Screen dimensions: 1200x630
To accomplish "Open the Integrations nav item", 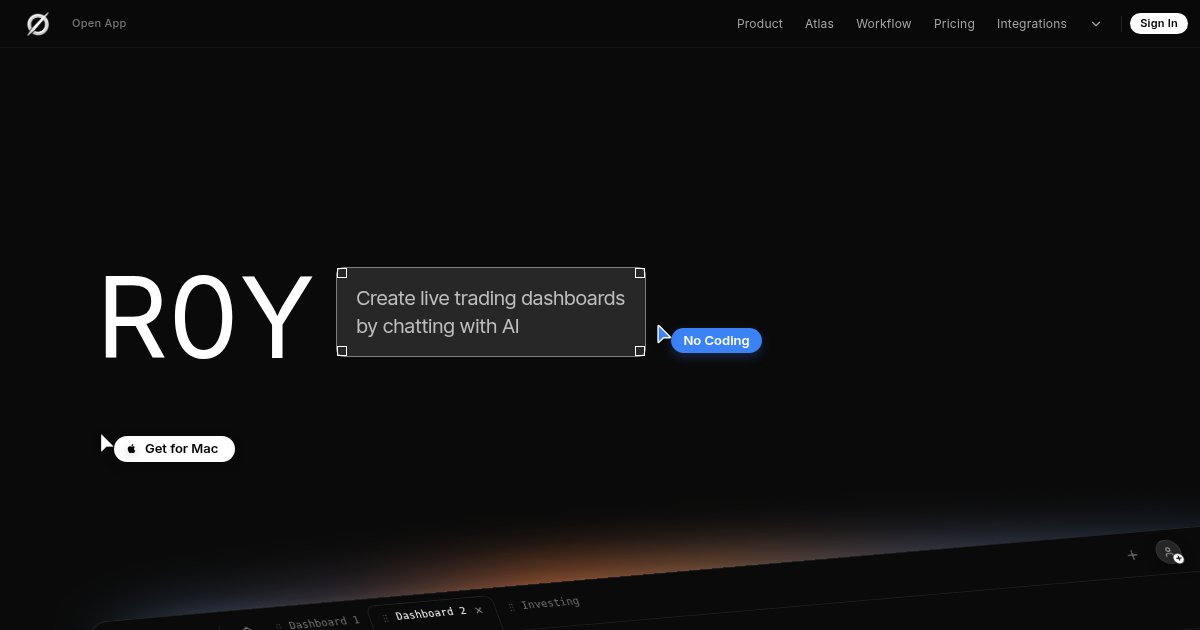I will [1032, 24].
